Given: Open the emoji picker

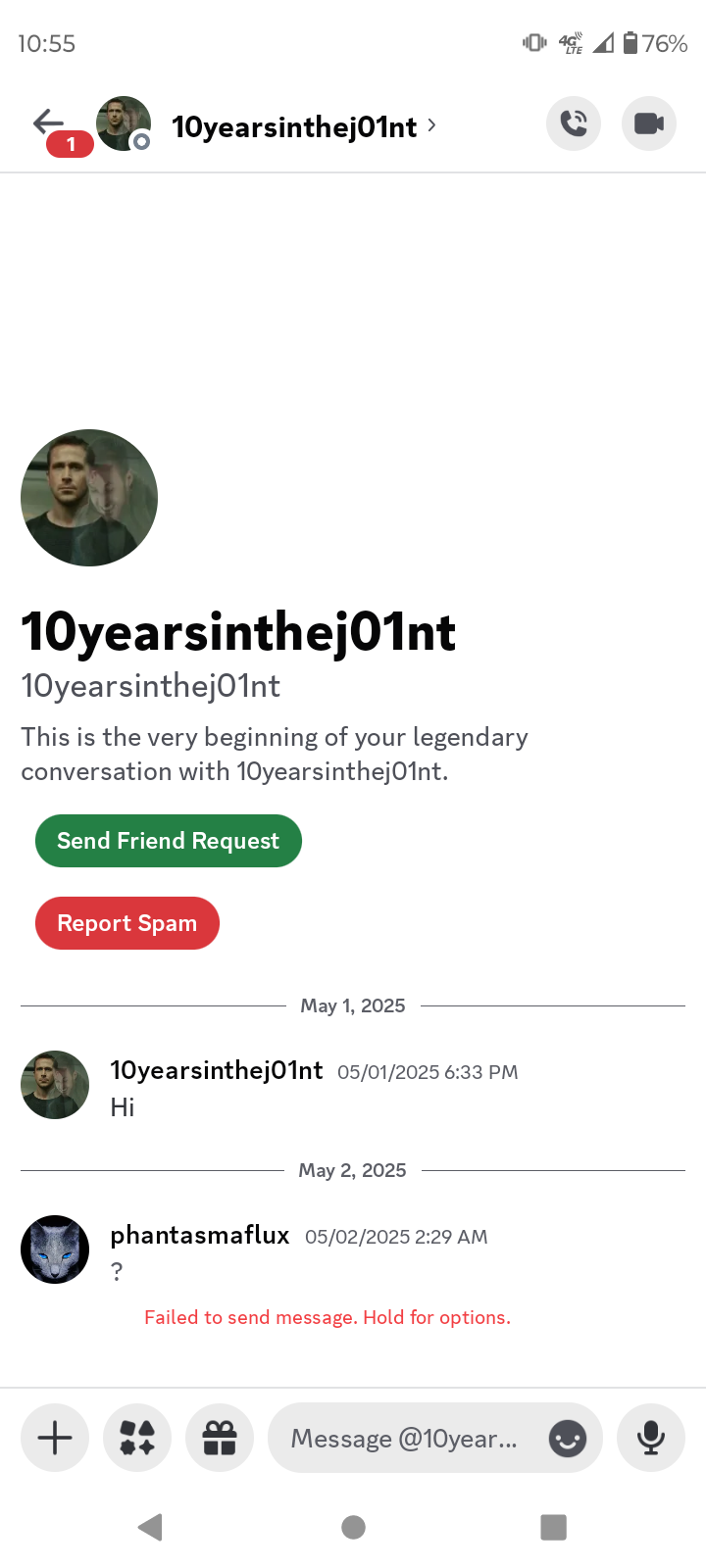Looking at the screenshot, I should coord(568,1439).
